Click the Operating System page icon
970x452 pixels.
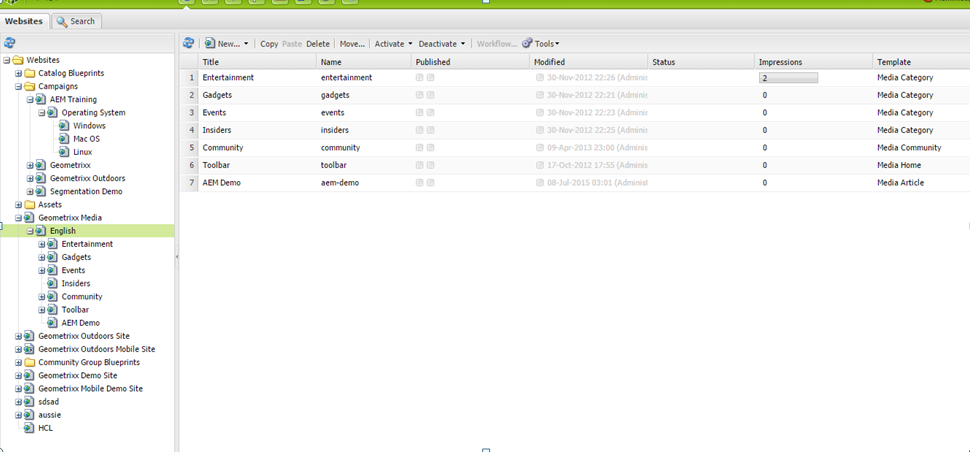(53, 113)
